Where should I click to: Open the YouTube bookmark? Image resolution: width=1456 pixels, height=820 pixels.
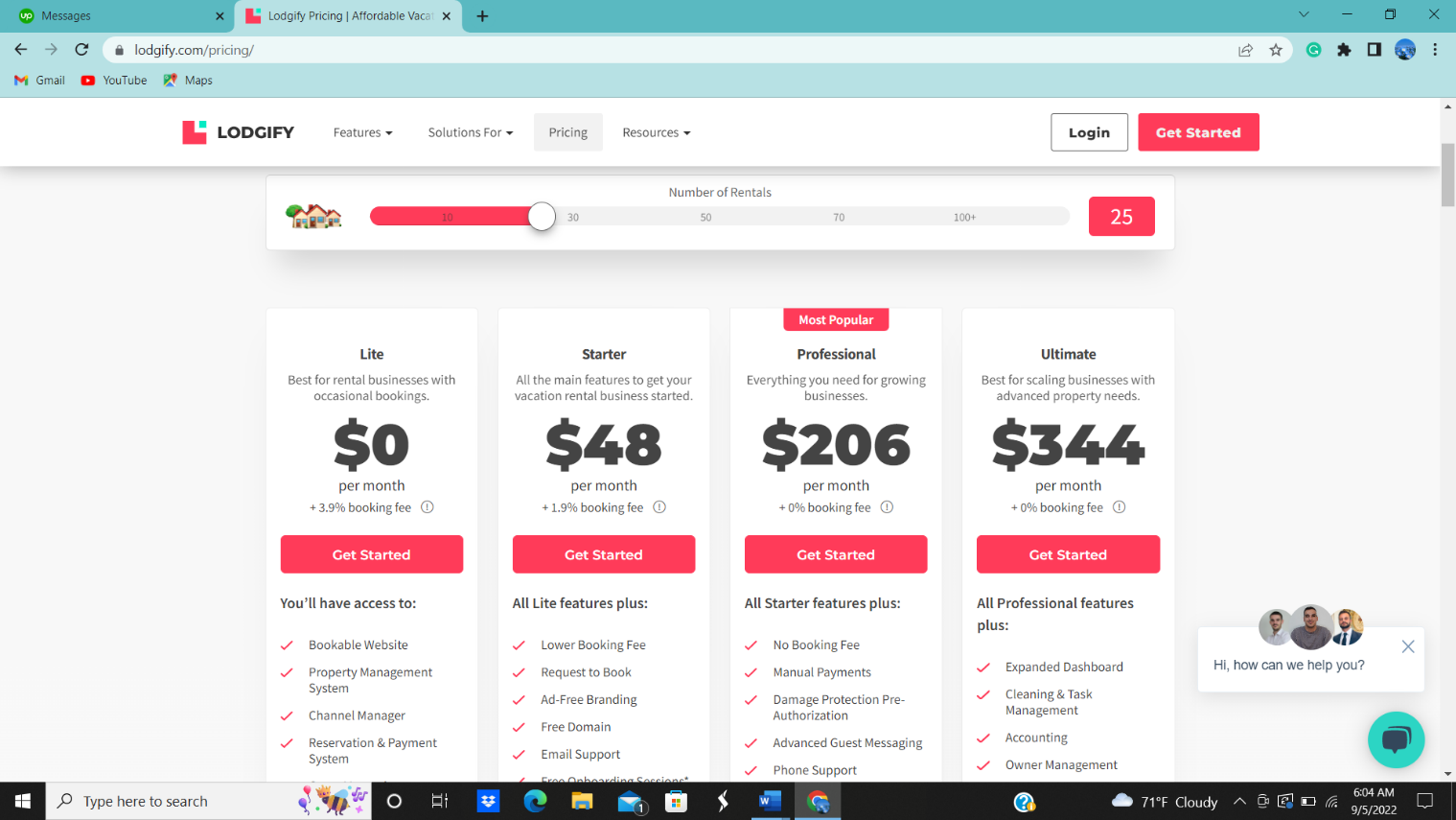(x=114, y=81)
